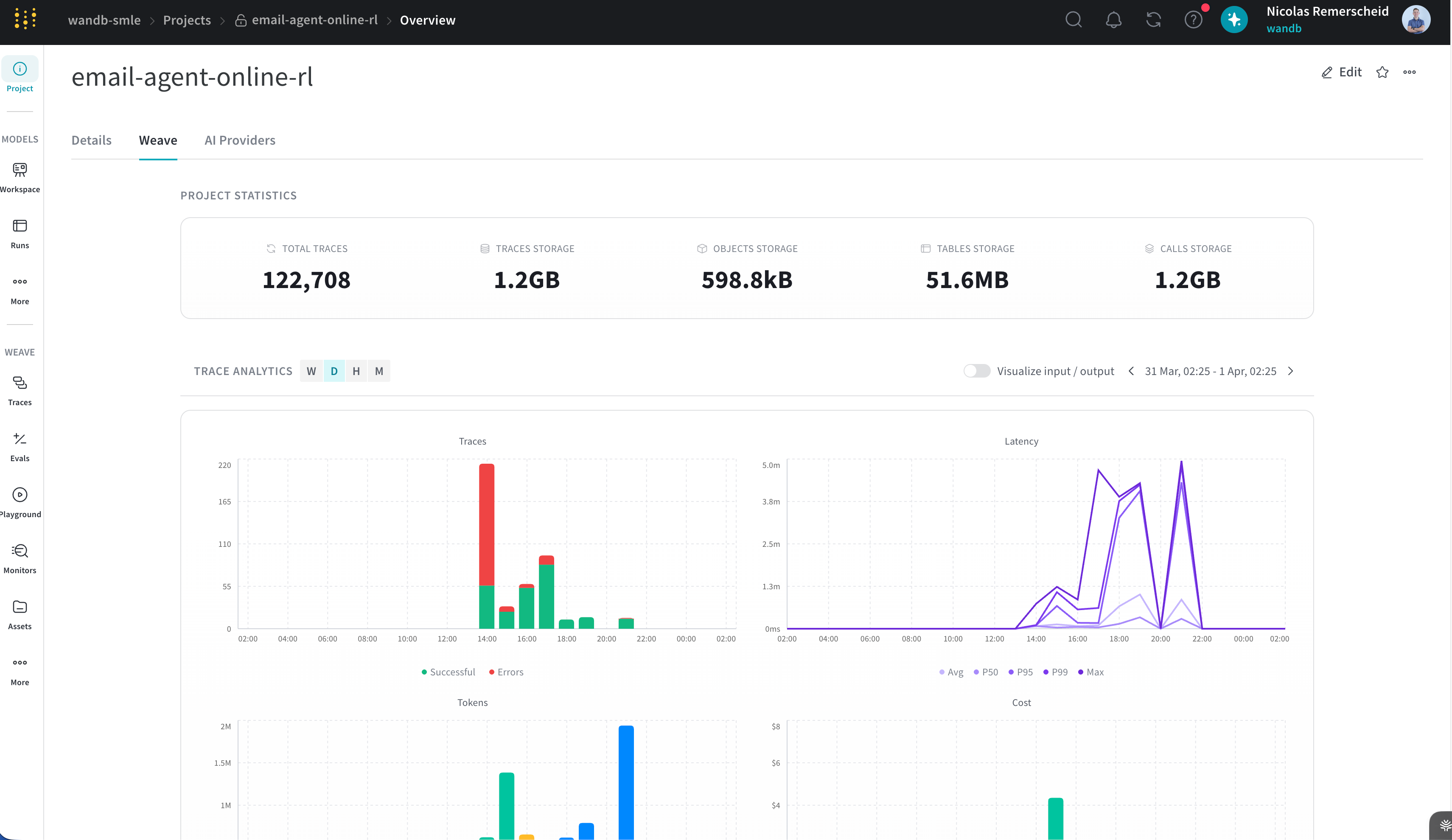Toggle Successful series in Traces legend

coord(448,672)
